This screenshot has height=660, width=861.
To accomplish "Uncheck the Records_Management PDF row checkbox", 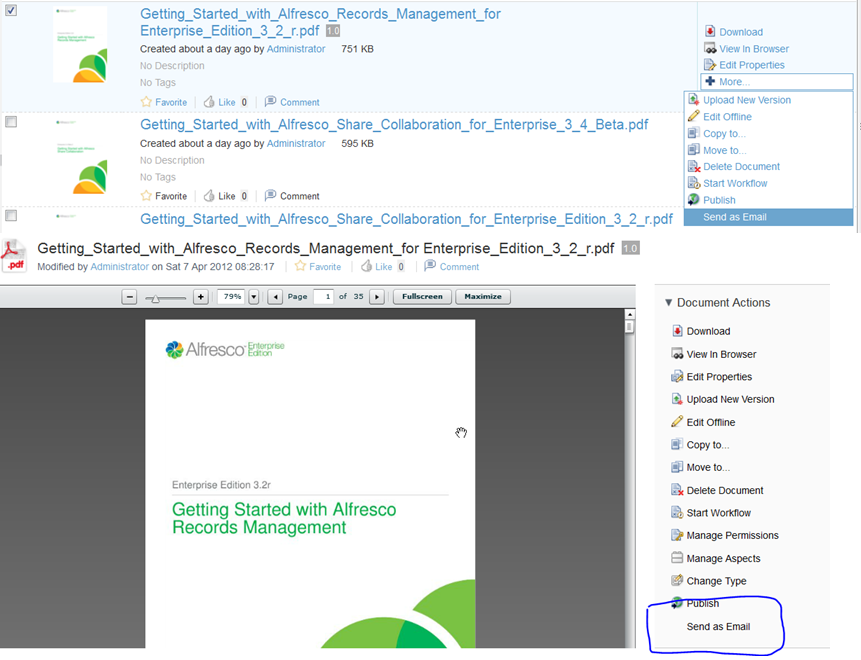I will (11, 10).
